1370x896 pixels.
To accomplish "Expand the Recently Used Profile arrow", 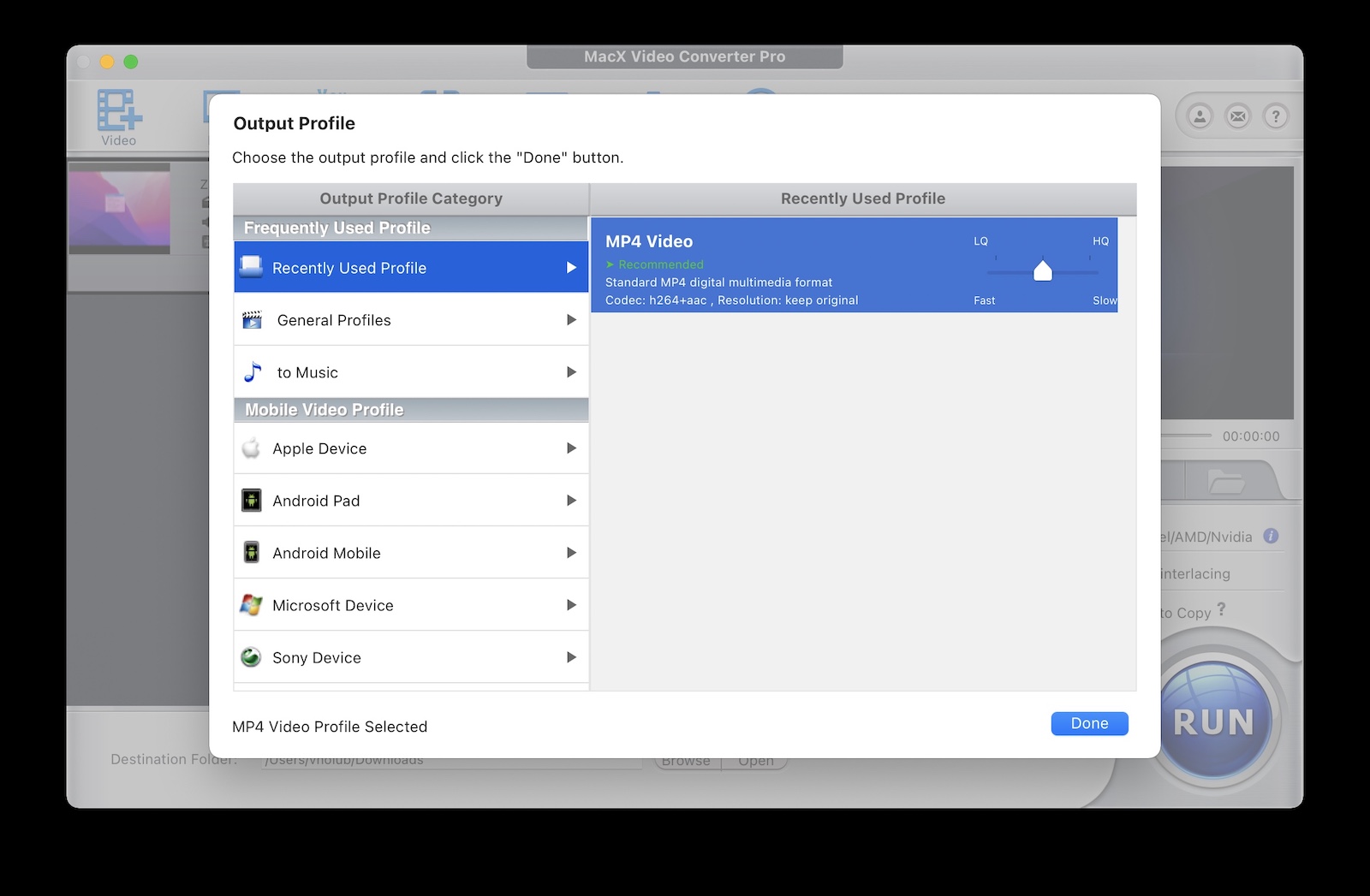I will tap(571, 268).
